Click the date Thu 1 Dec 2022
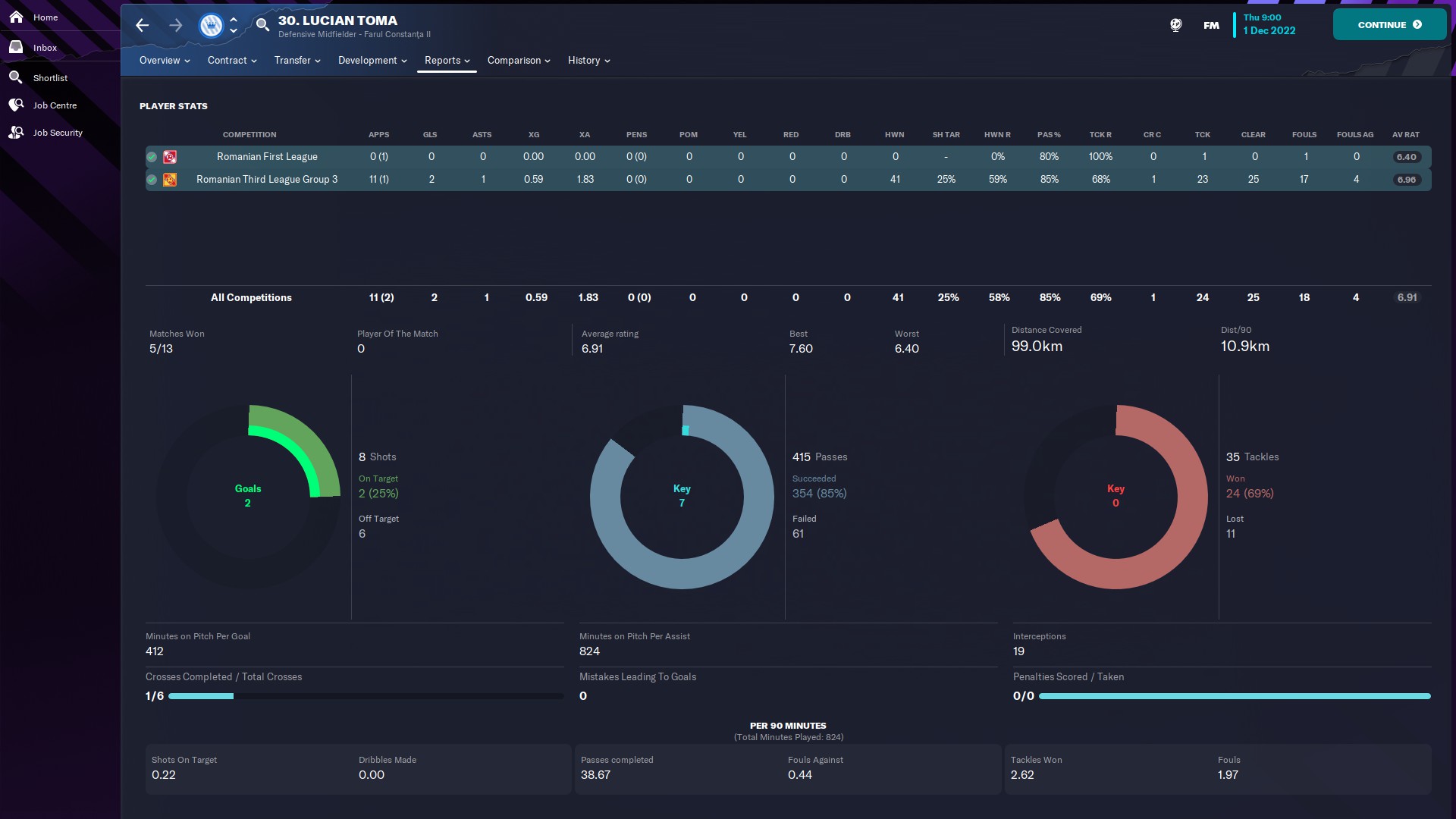The image size is (1456, 819). point(1269,24)
